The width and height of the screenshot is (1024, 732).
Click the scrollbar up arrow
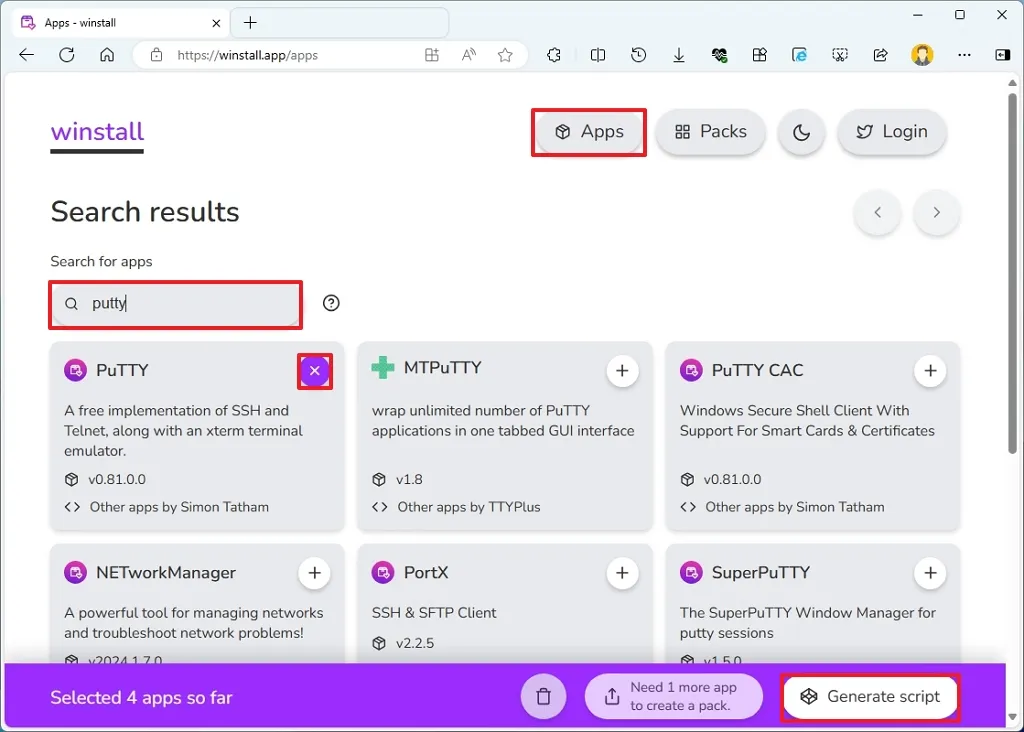pos(1012,83)
